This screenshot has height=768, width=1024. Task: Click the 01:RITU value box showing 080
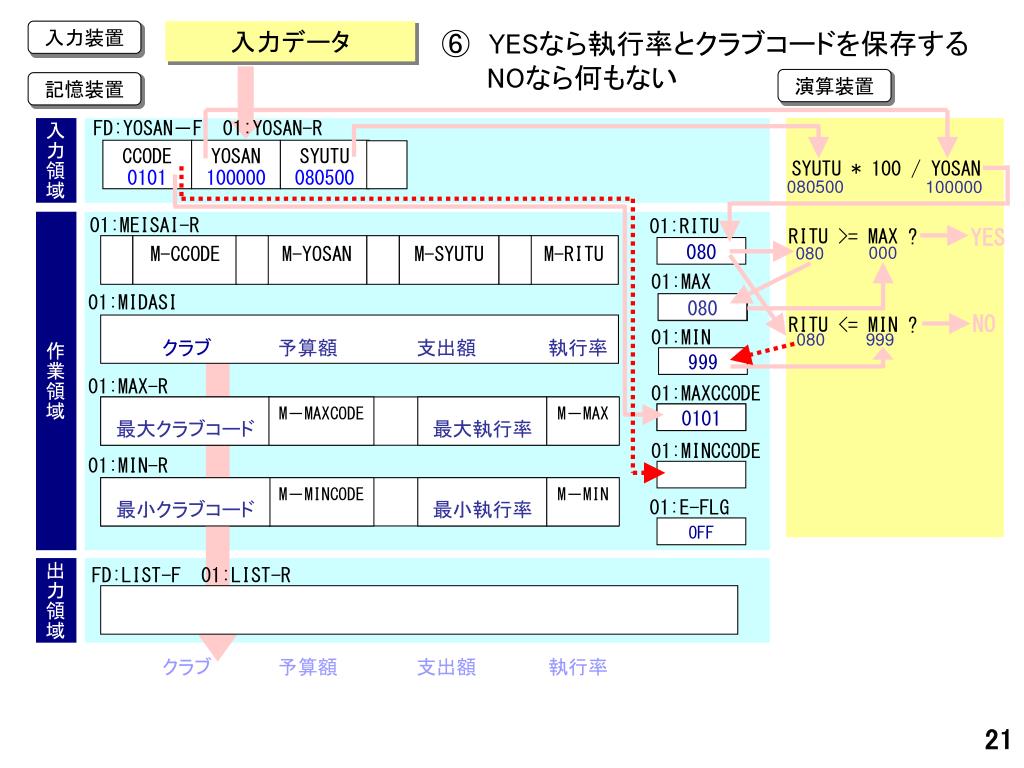coord(701,251)
